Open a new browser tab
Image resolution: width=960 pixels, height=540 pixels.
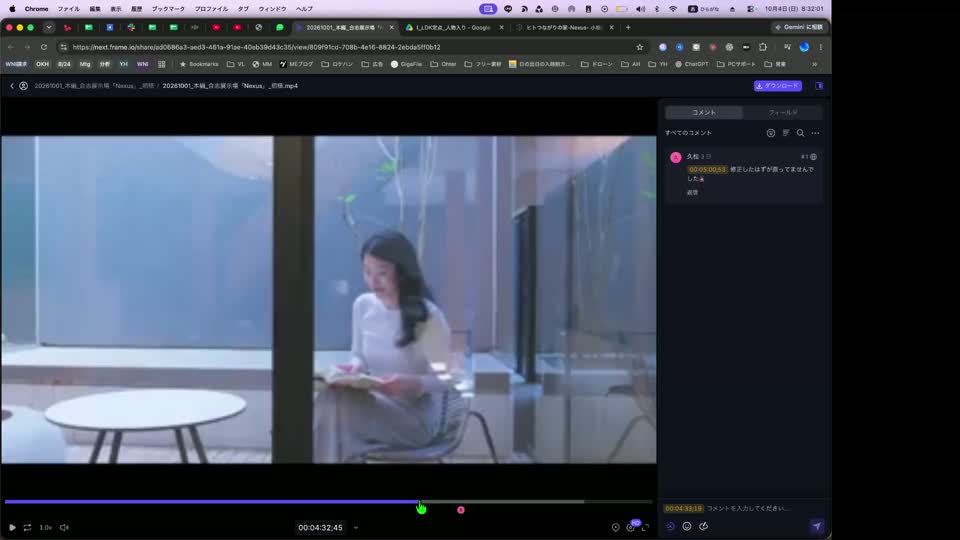(628, 28)
